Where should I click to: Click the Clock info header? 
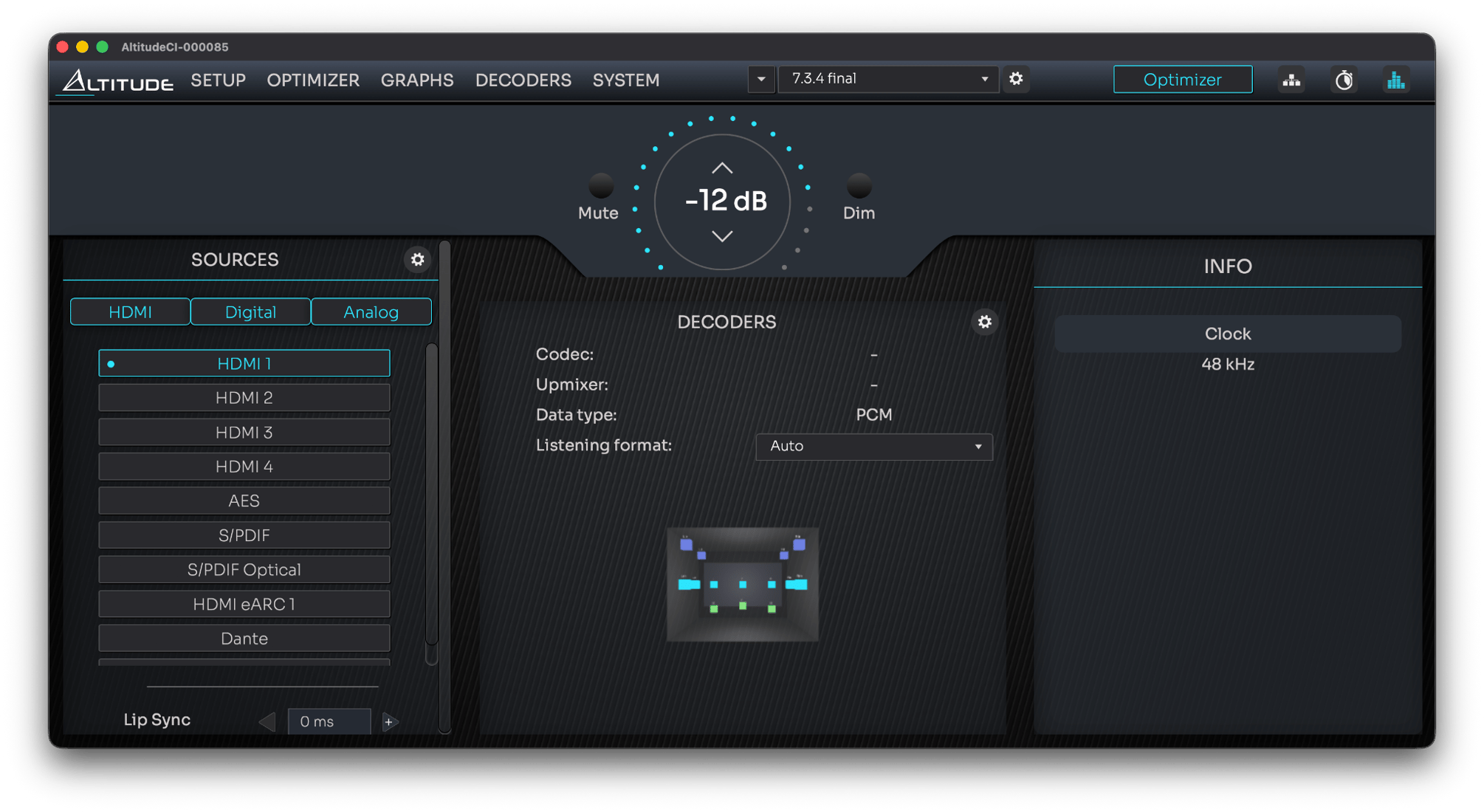click(x=1228, y=334)
